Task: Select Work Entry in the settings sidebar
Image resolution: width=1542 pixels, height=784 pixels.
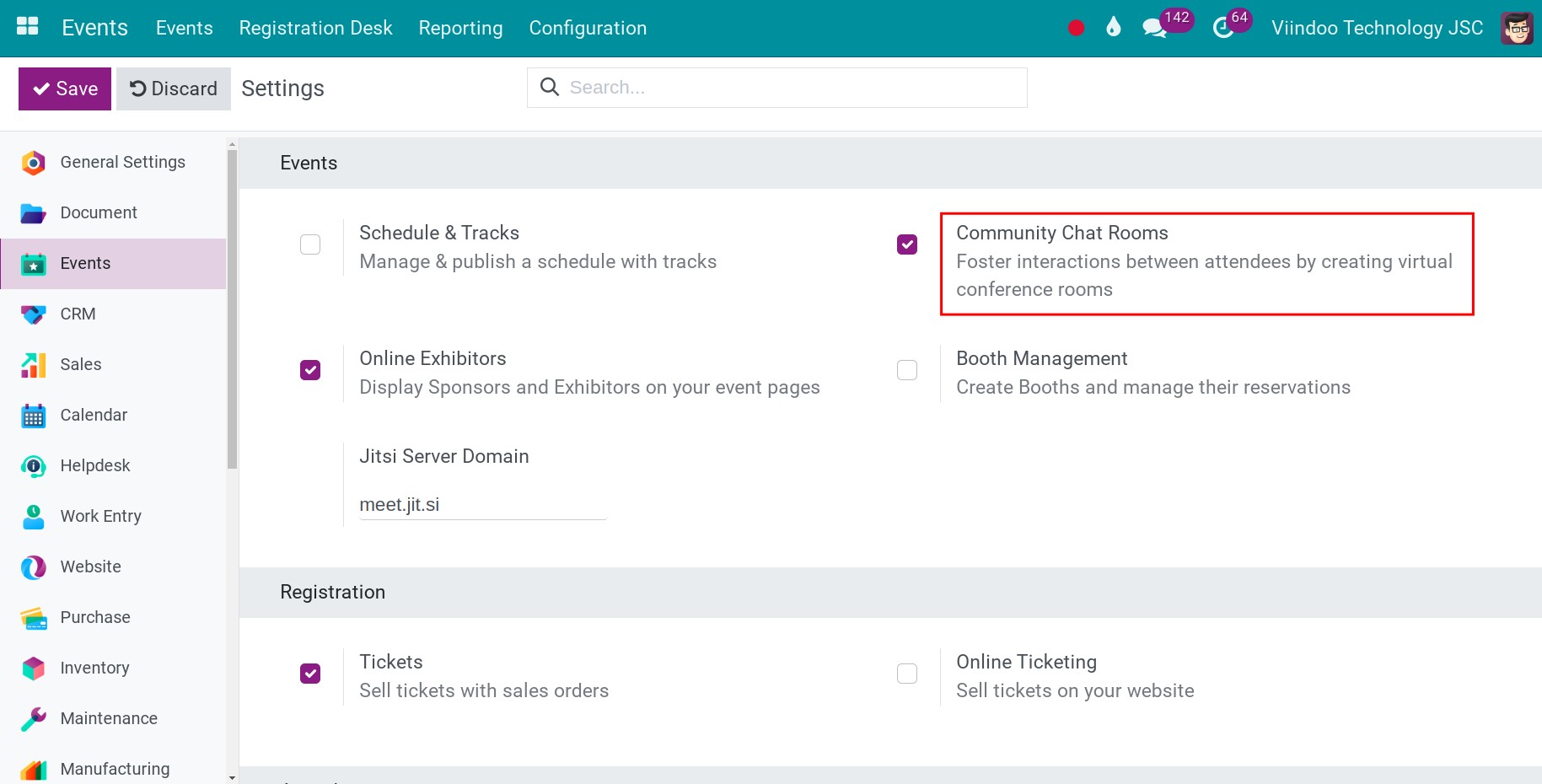Action: tap(113, 517)
